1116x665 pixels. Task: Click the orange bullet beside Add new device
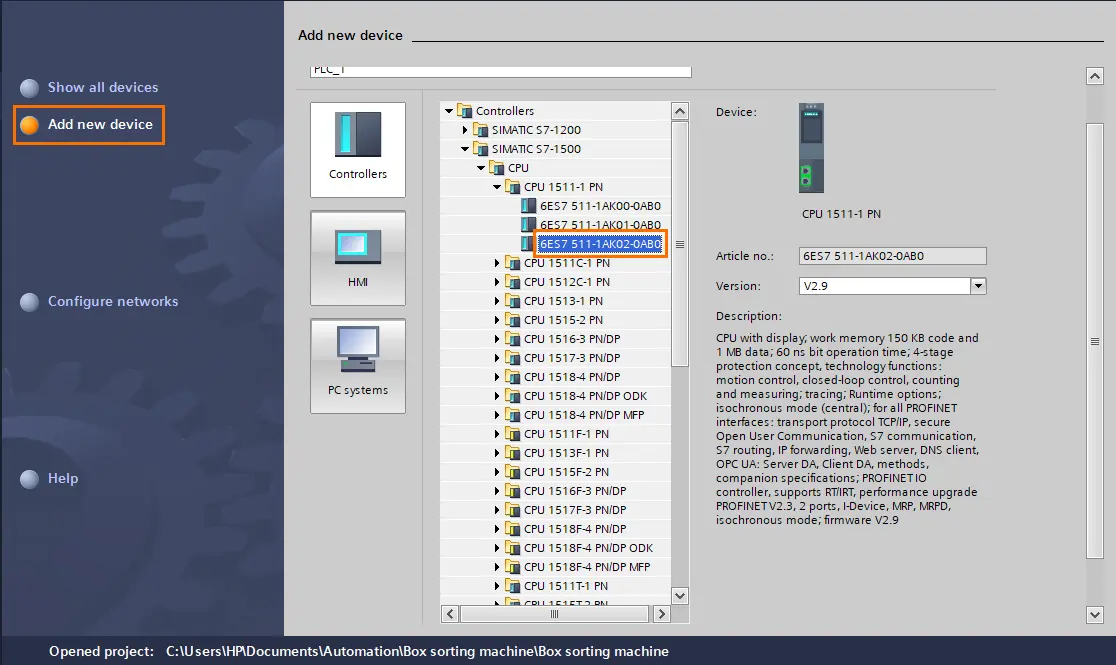[x=29, y=125]
